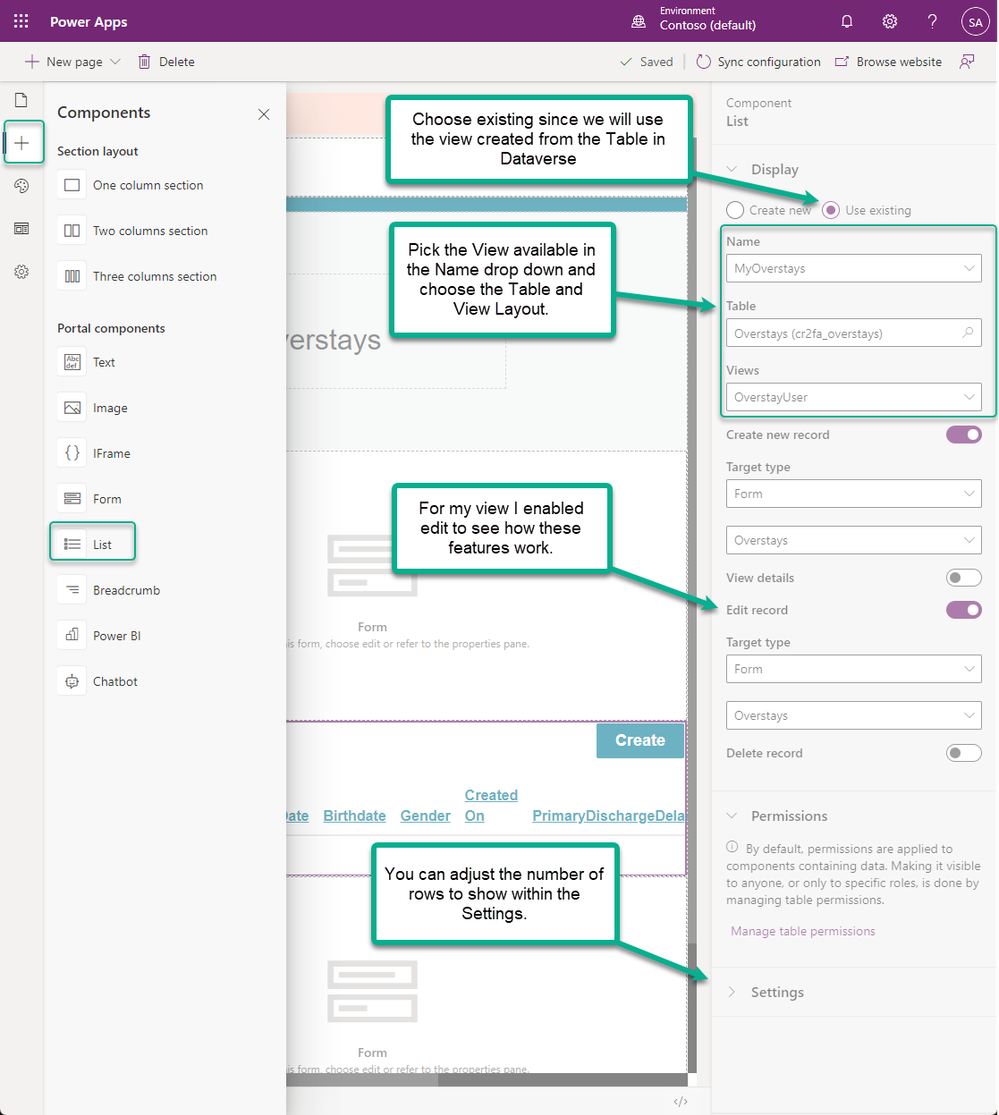Image resolution: width=999 pixels, height=1115 pixels.
Task: Click the Delete button
Action: [166, 62]
